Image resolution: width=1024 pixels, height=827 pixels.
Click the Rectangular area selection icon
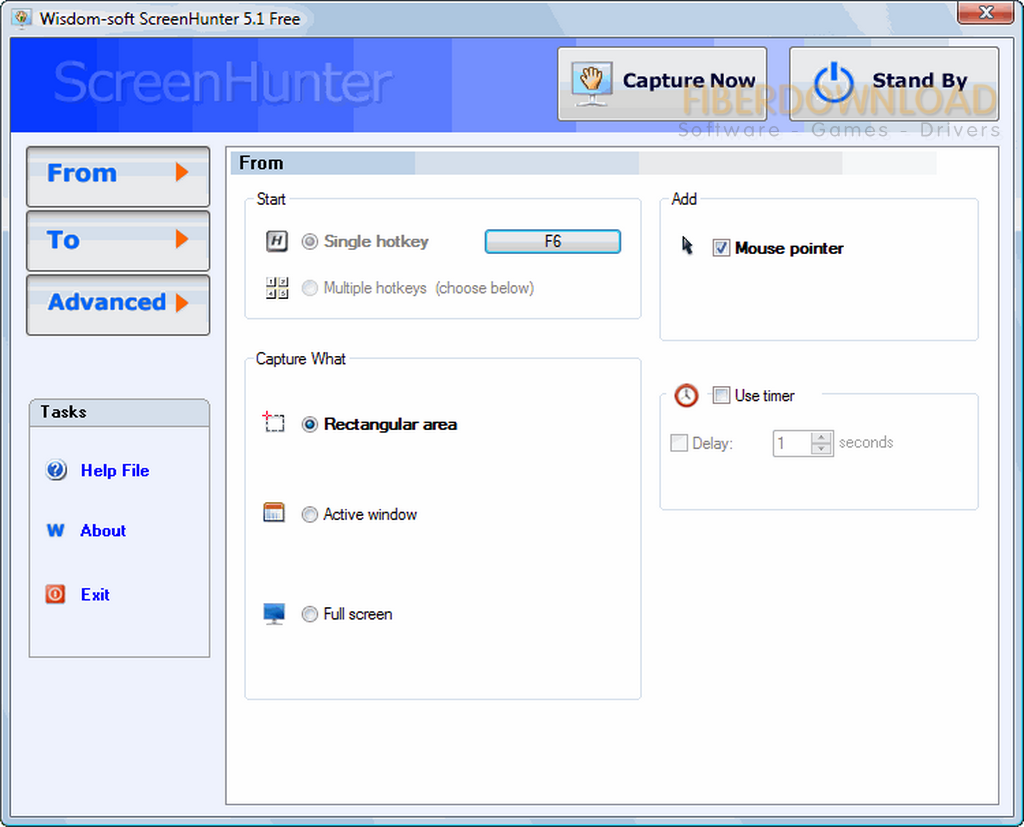[x=274, y=422]
